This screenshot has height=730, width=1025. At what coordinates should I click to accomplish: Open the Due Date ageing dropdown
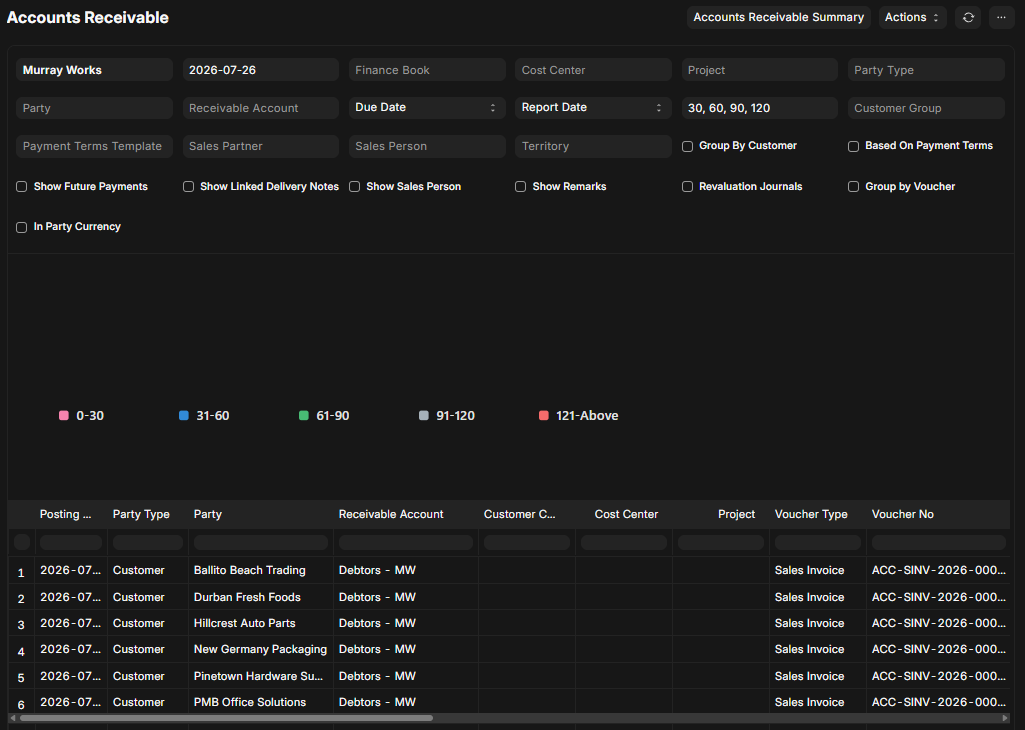[x=427, y=108]
